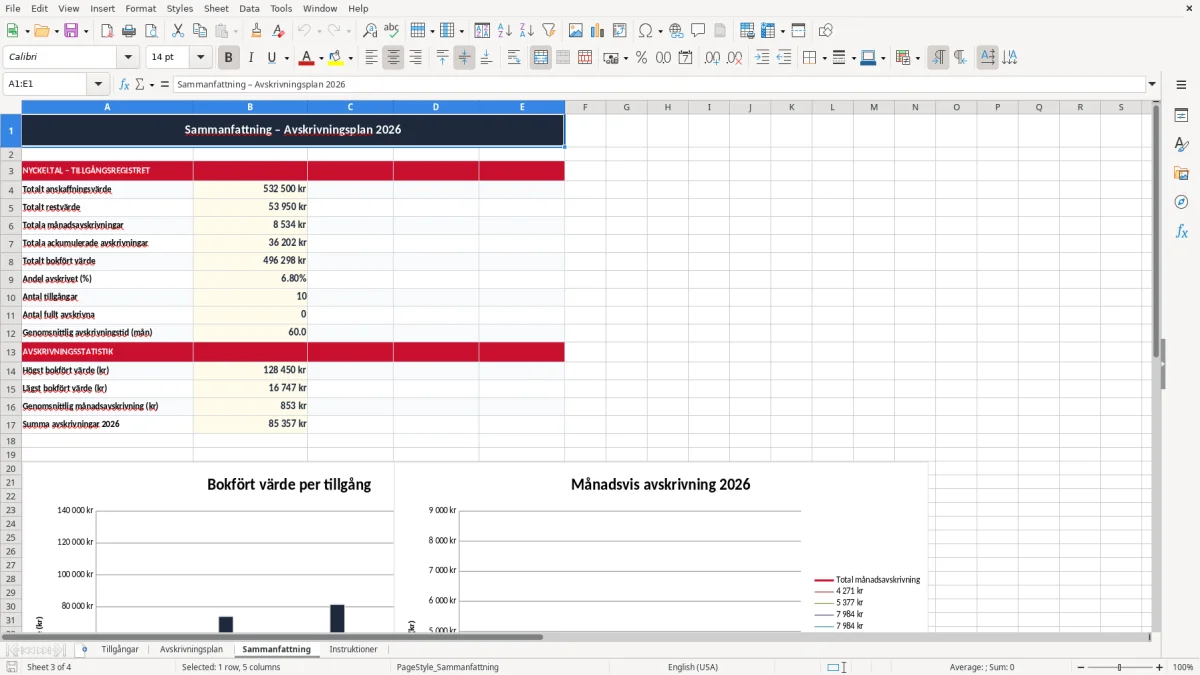Insert an image

(576, 31)
